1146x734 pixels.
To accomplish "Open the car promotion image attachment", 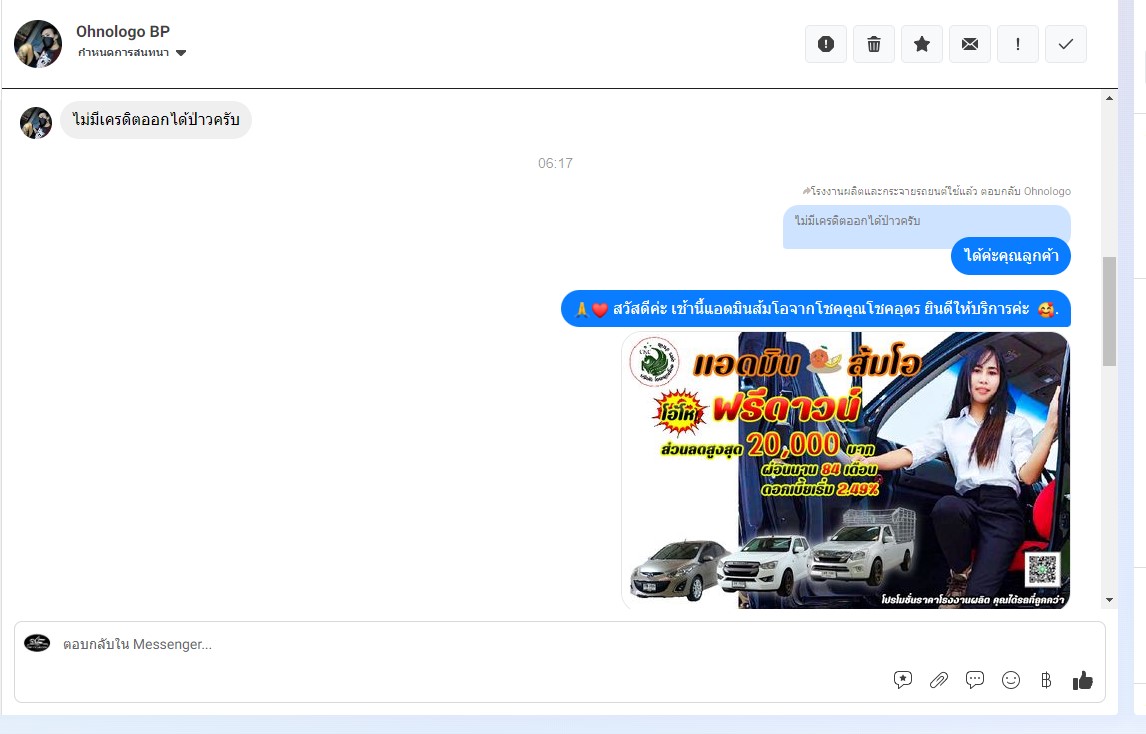I will 845,470.
